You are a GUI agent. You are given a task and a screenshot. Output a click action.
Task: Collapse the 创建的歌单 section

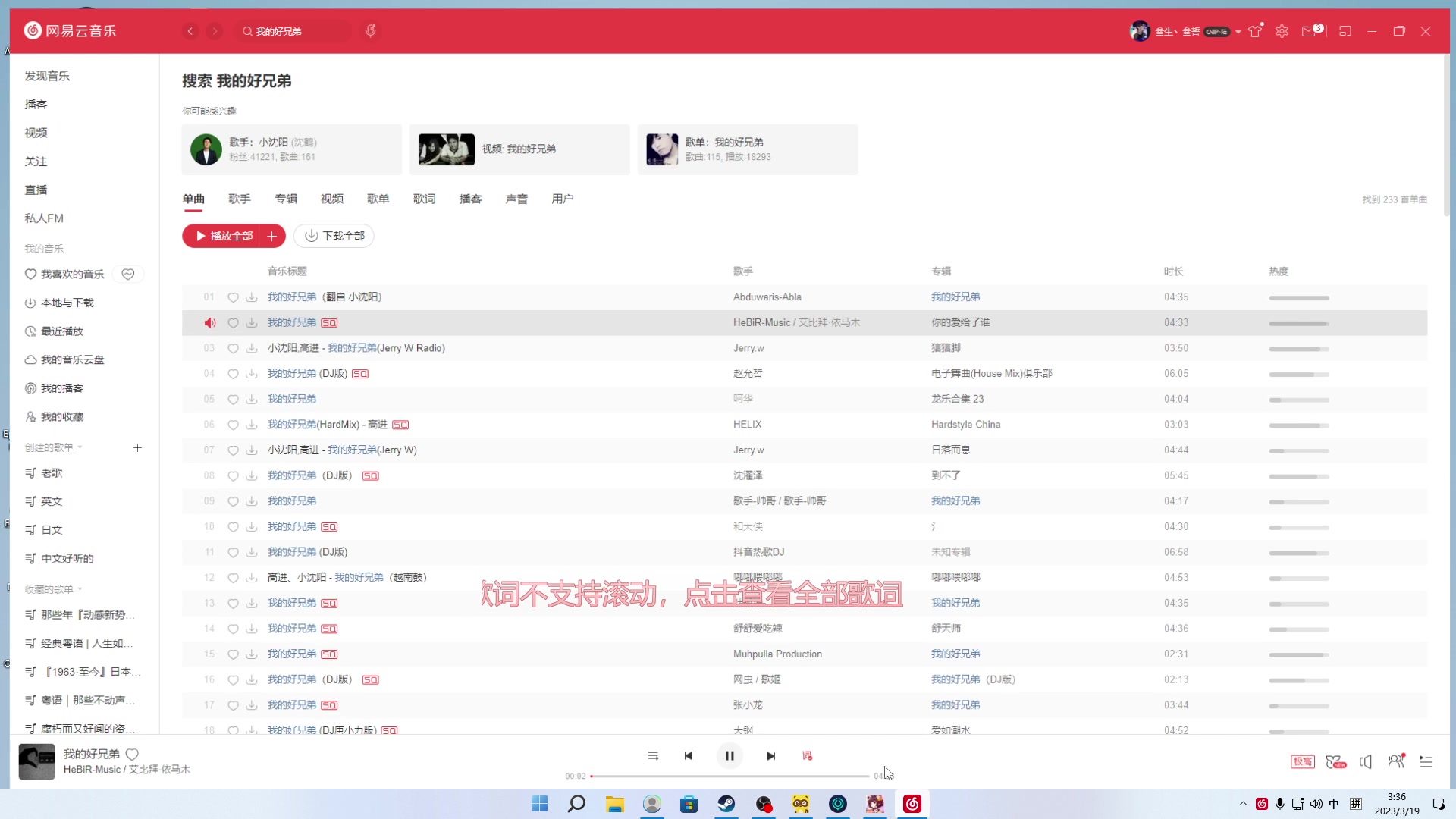click(x=80, y=447)
